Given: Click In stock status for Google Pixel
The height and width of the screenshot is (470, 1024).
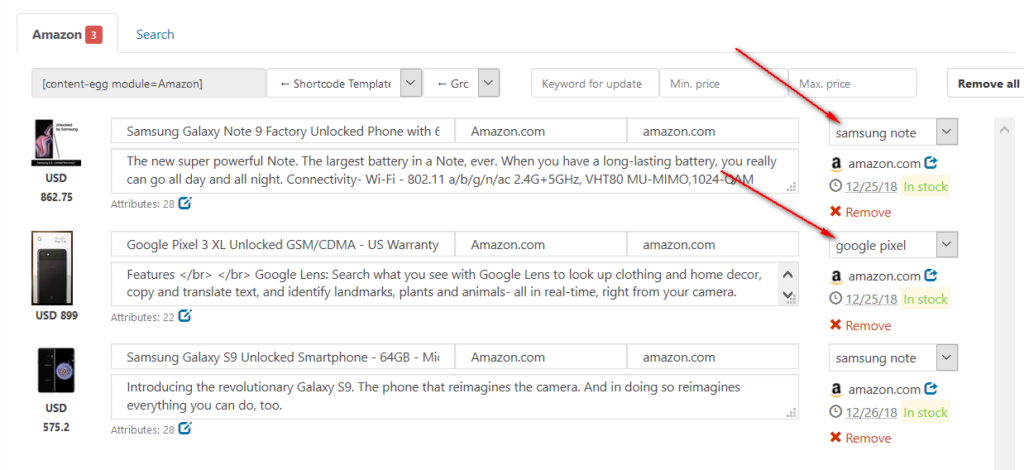Looking at the screenshot, I should (925, 300).
